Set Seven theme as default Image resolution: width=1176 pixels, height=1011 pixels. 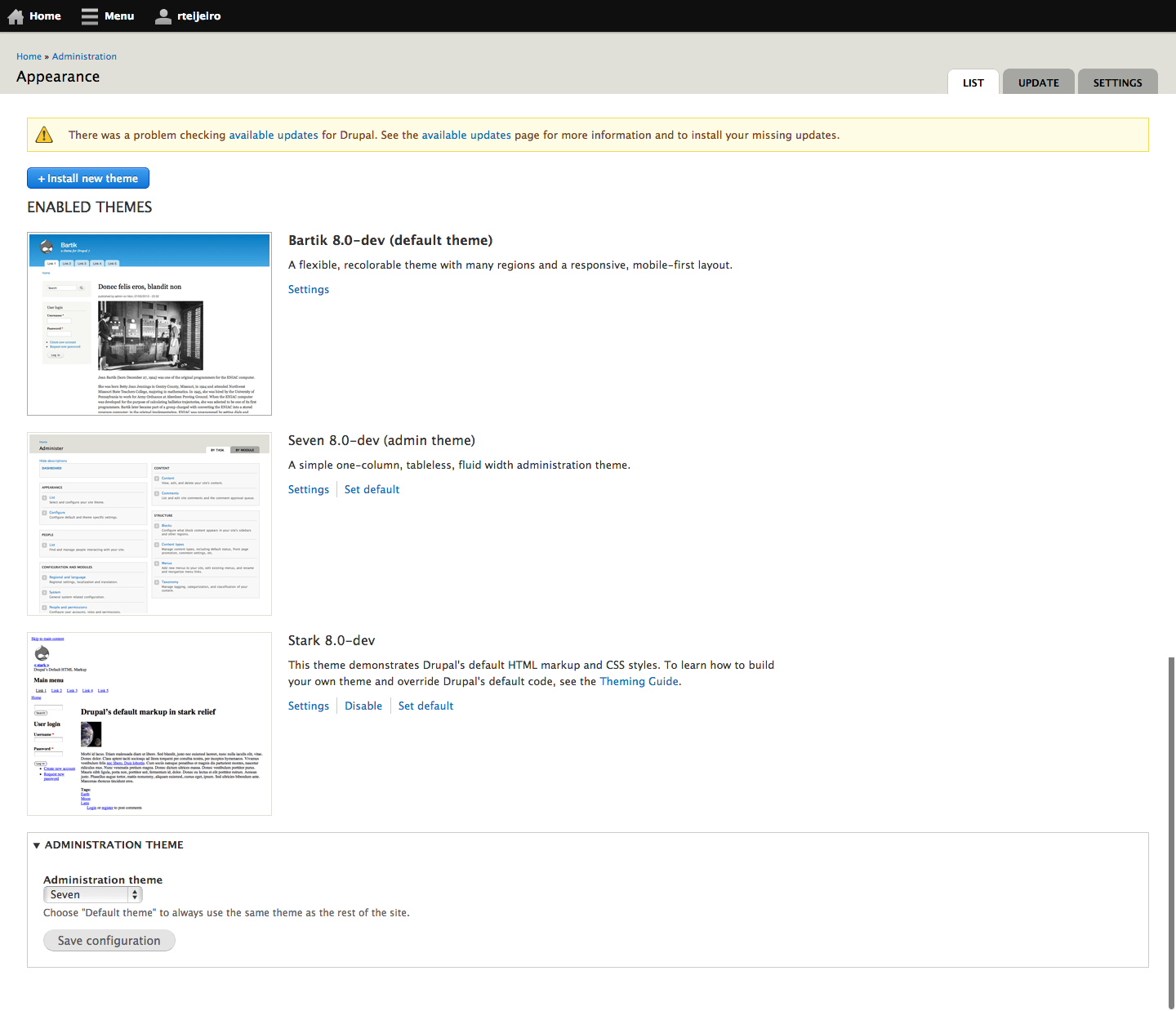(x=372, y=490)
